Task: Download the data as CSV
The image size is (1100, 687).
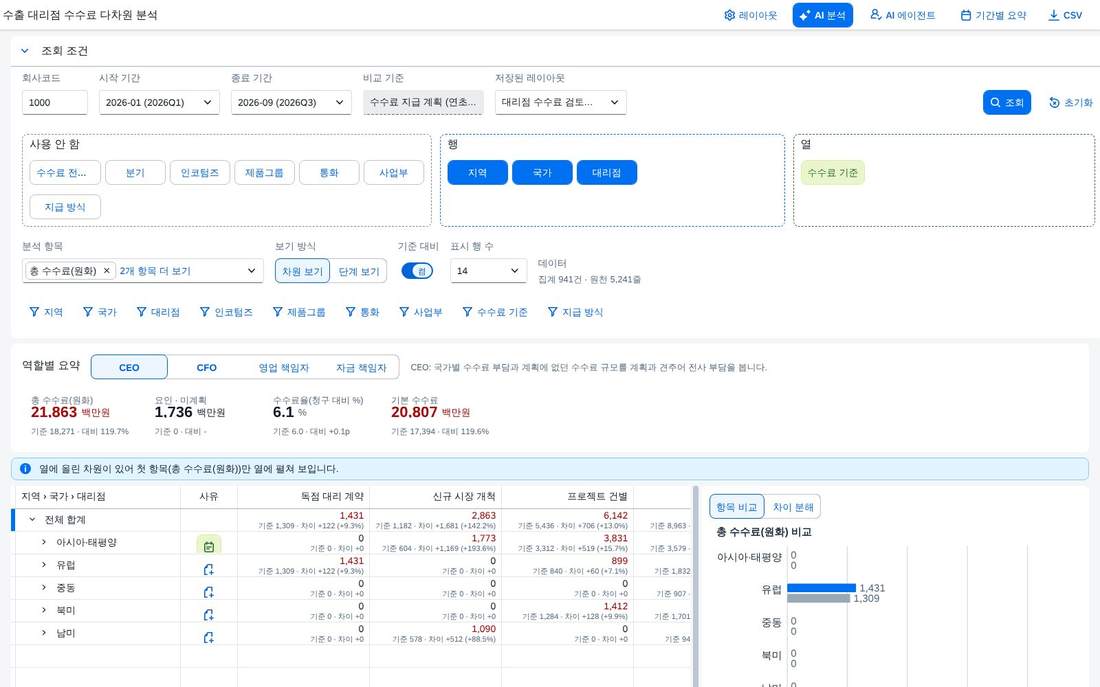Action: pyautogui.click(x=1065, y=15)
